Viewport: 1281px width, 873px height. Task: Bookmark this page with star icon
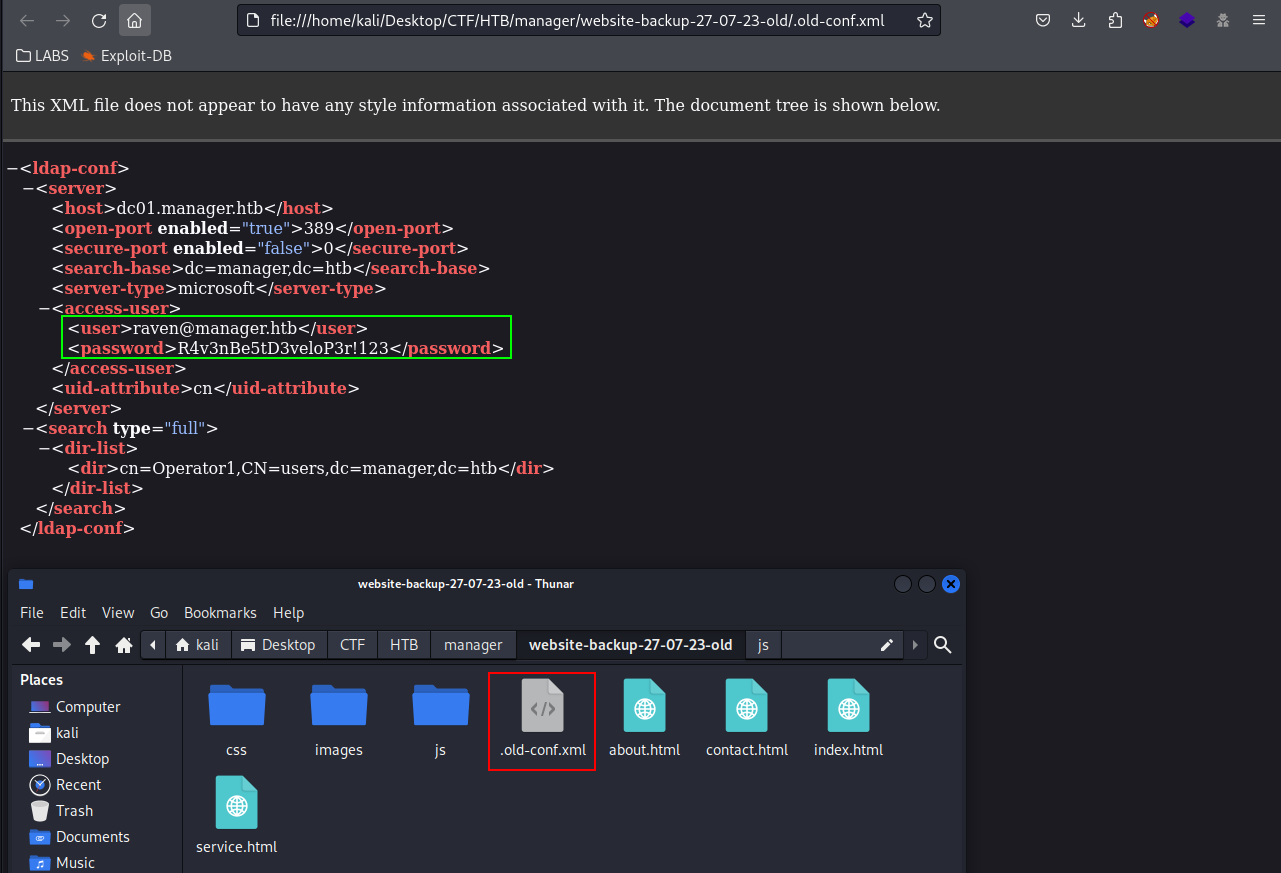(x=925, y=20)
